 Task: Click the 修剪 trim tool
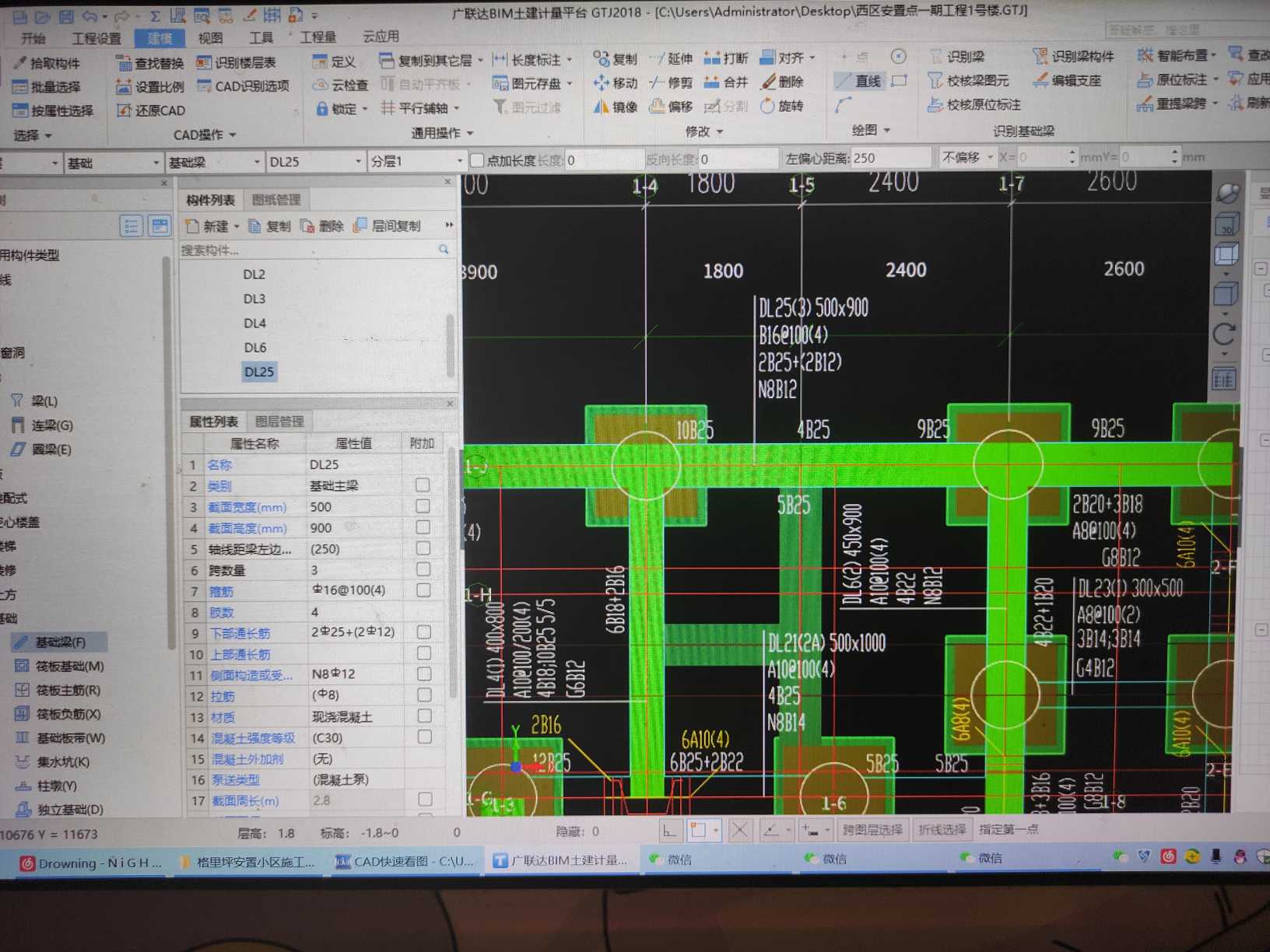(x=671, y=82)
